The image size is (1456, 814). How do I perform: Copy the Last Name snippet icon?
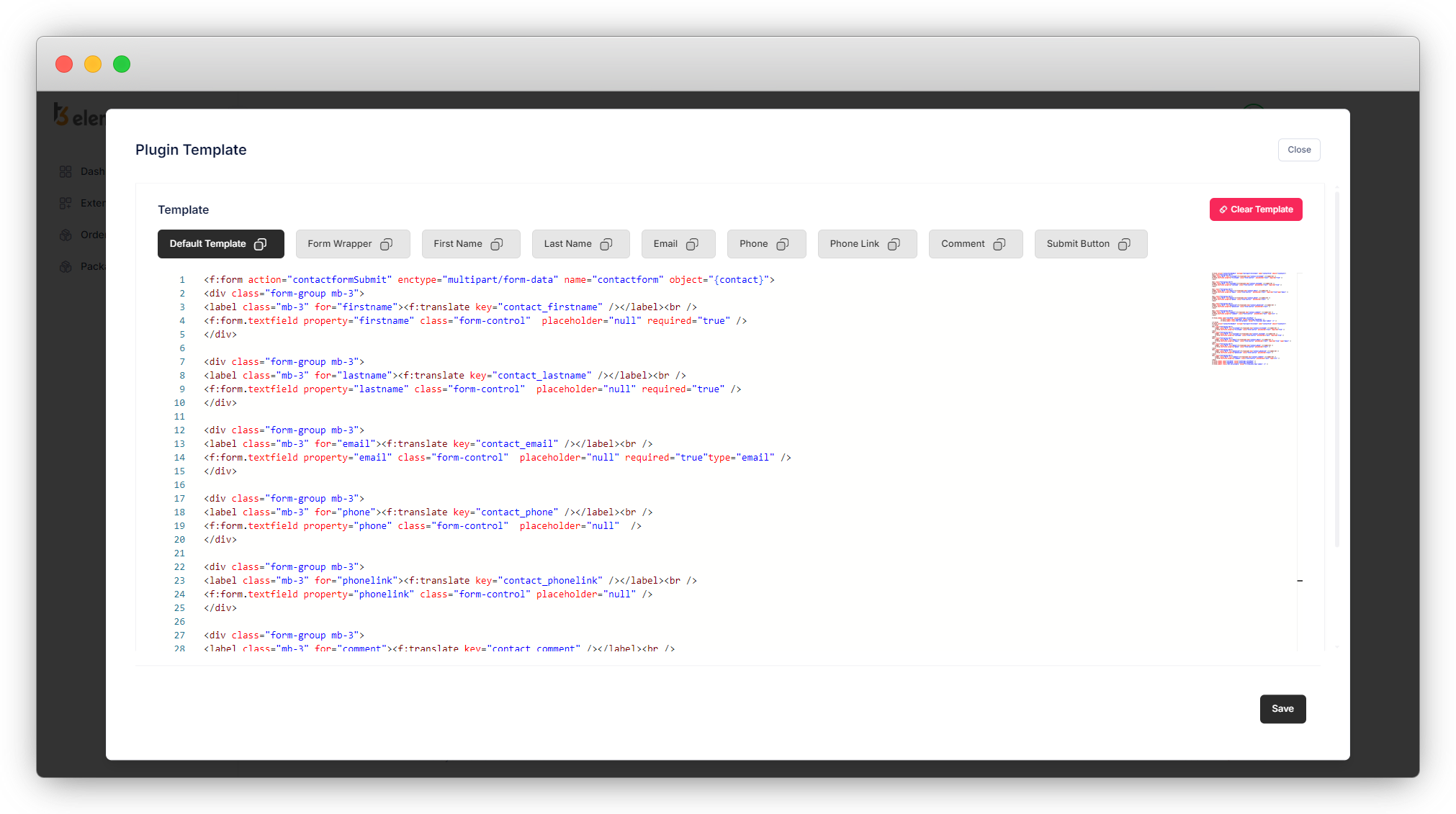(606, 244)
